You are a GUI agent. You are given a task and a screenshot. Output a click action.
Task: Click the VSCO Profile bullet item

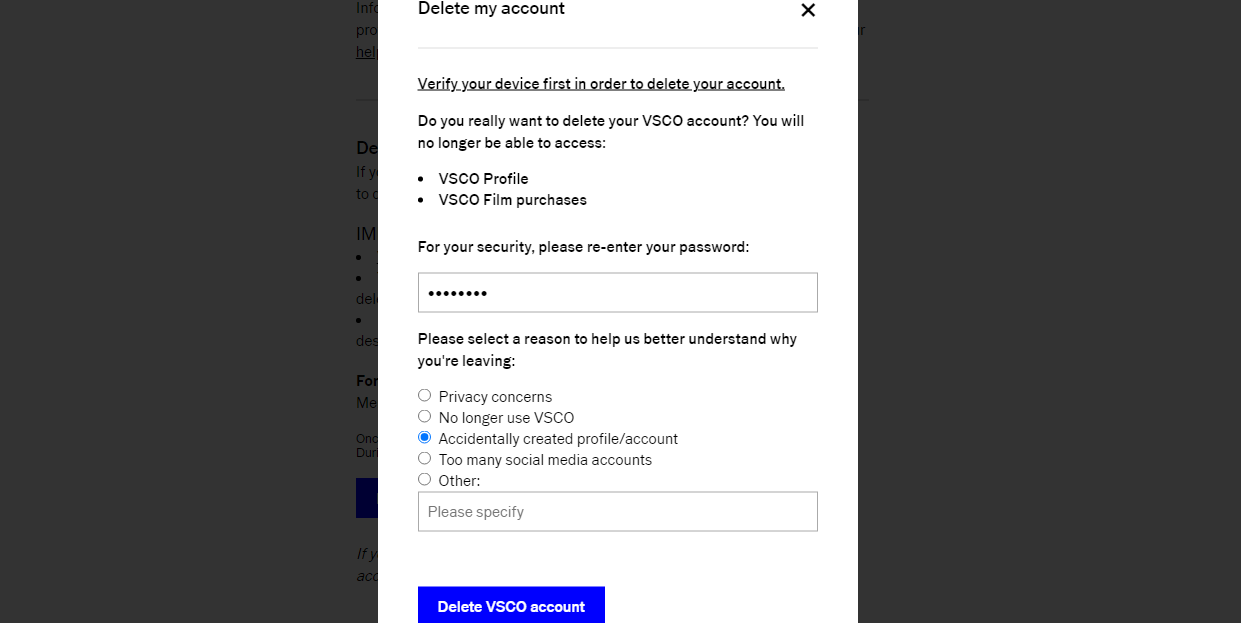[x=483, y=178]
